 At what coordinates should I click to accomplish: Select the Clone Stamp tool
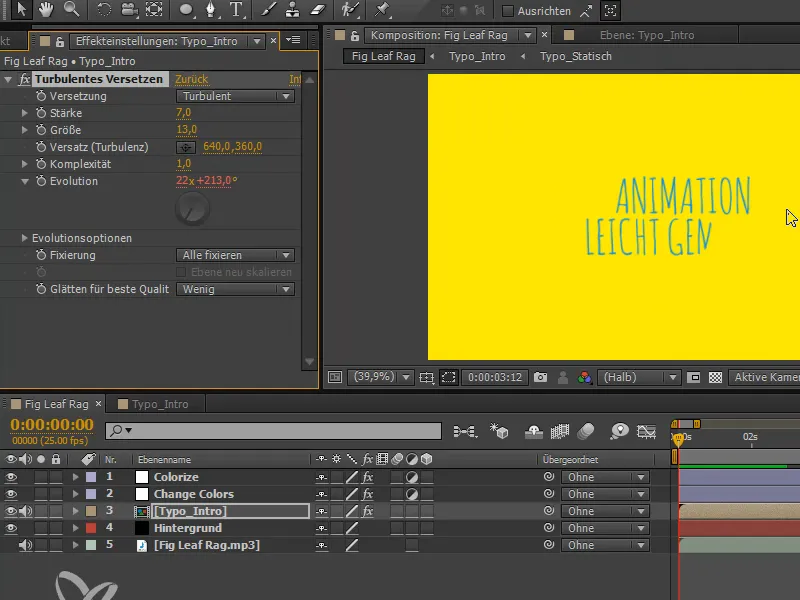(x=292, y=9)
